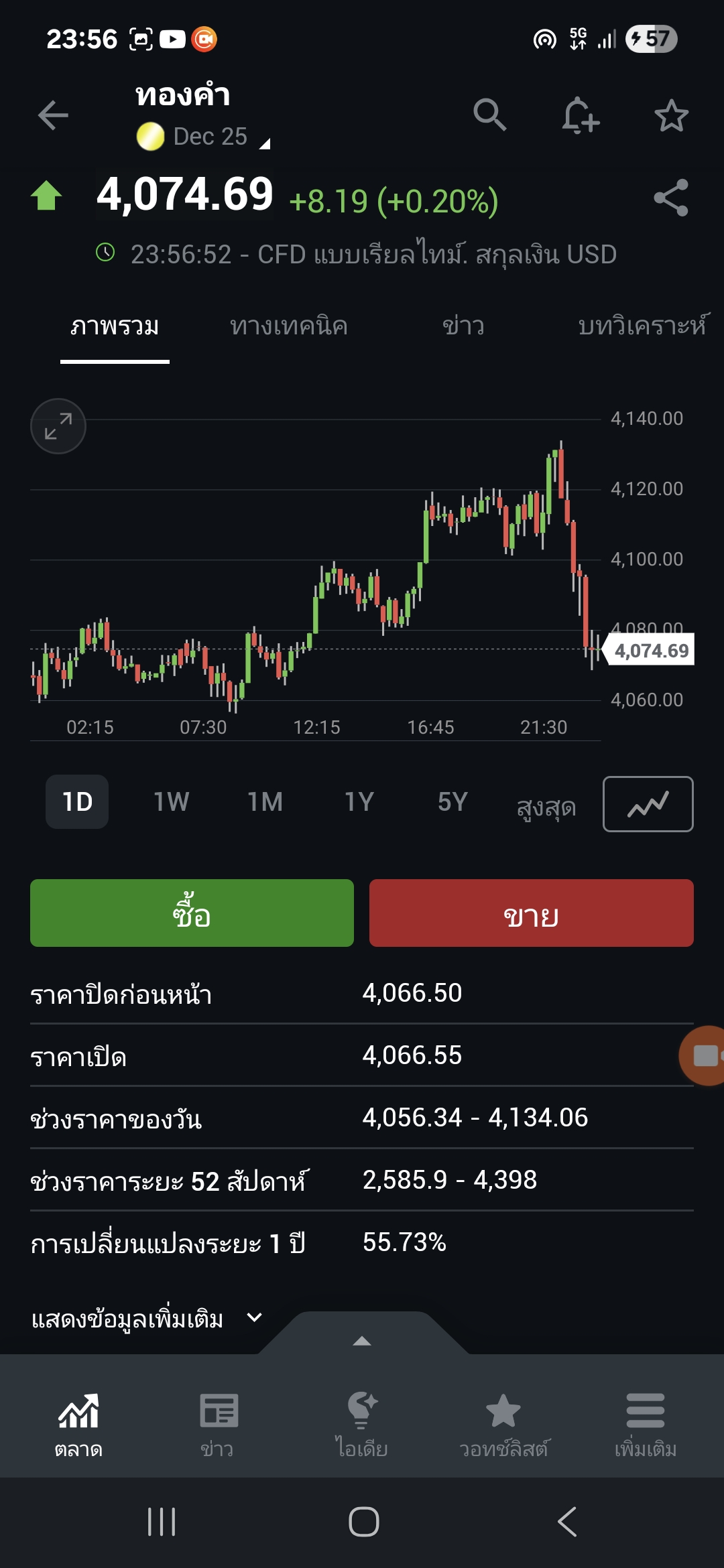Select the 5Y chart timeframe

452,802
